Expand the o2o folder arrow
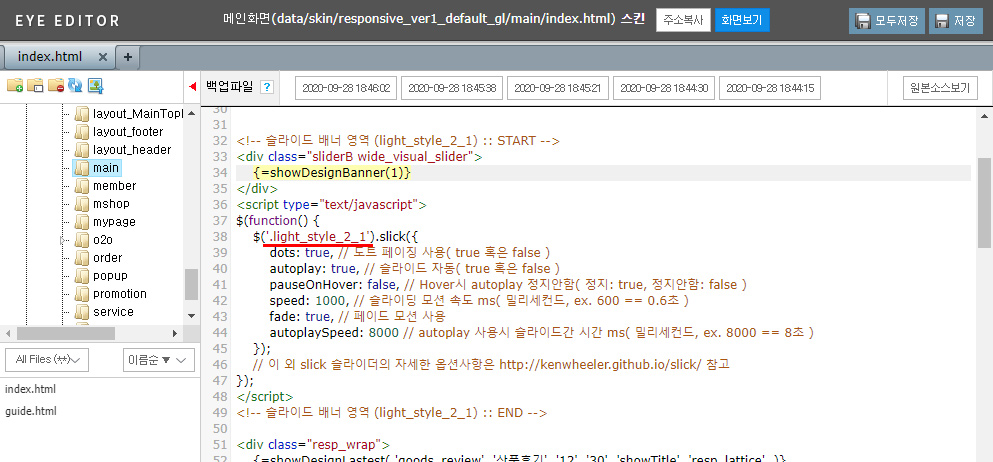 pyautogui.click(x=63, y=240)
